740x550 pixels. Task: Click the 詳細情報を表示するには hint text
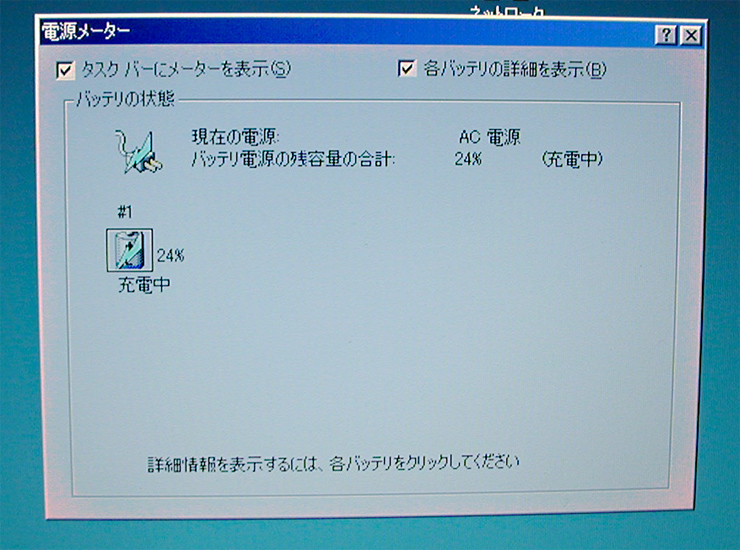click(333, 463)
